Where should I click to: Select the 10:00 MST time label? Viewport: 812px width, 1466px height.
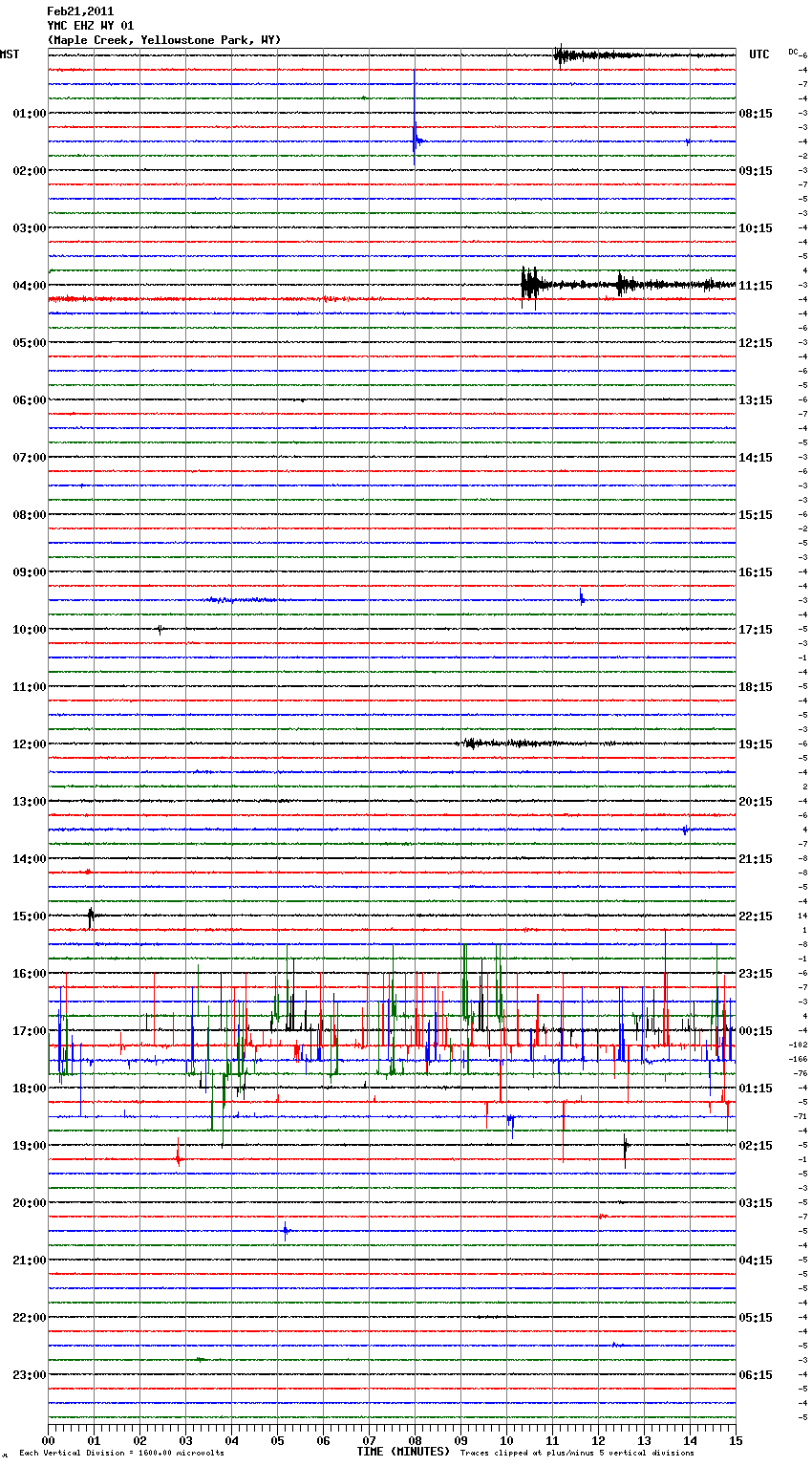click(30, 629)
